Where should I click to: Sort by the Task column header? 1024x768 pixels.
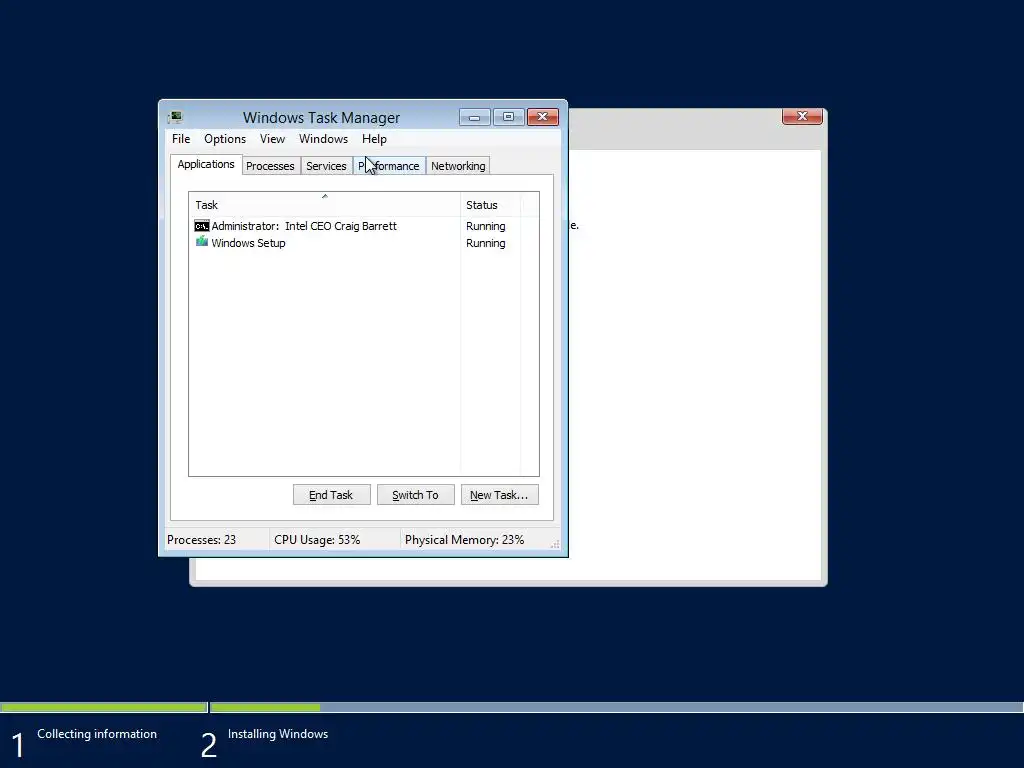pos(325,204)
